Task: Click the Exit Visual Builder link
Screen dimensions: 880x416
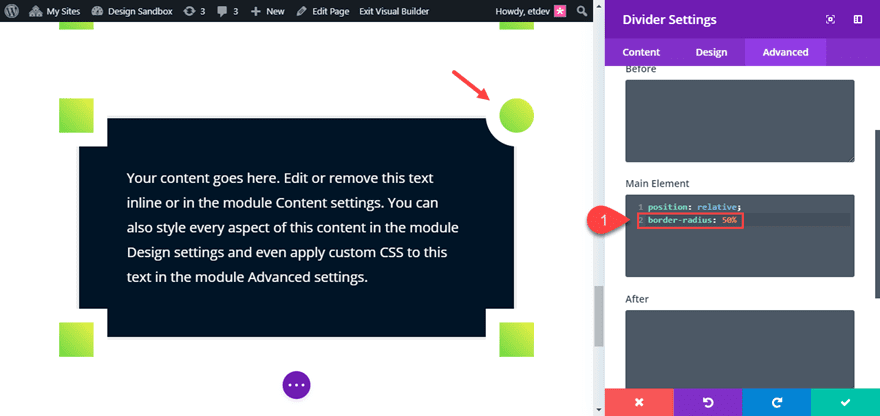Action: [395, 11]
